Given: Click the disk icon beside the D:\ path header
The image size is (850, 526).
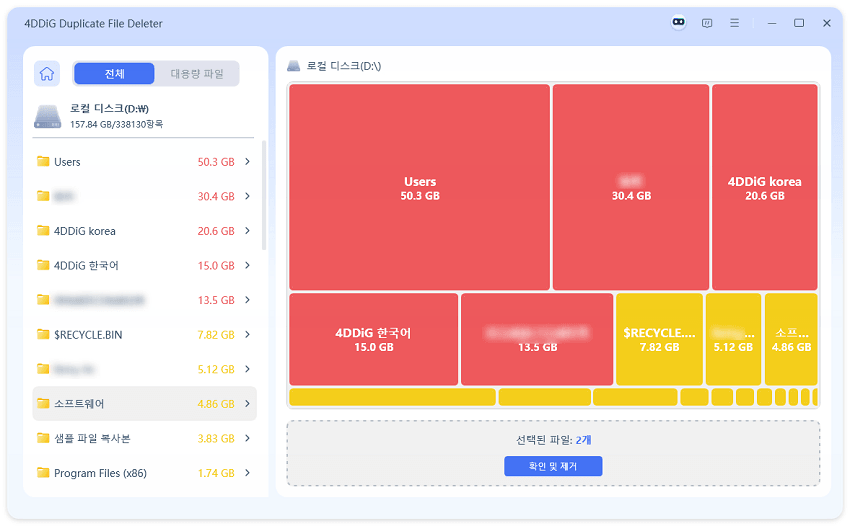Looking at the screenshot, I should (293, 66).
